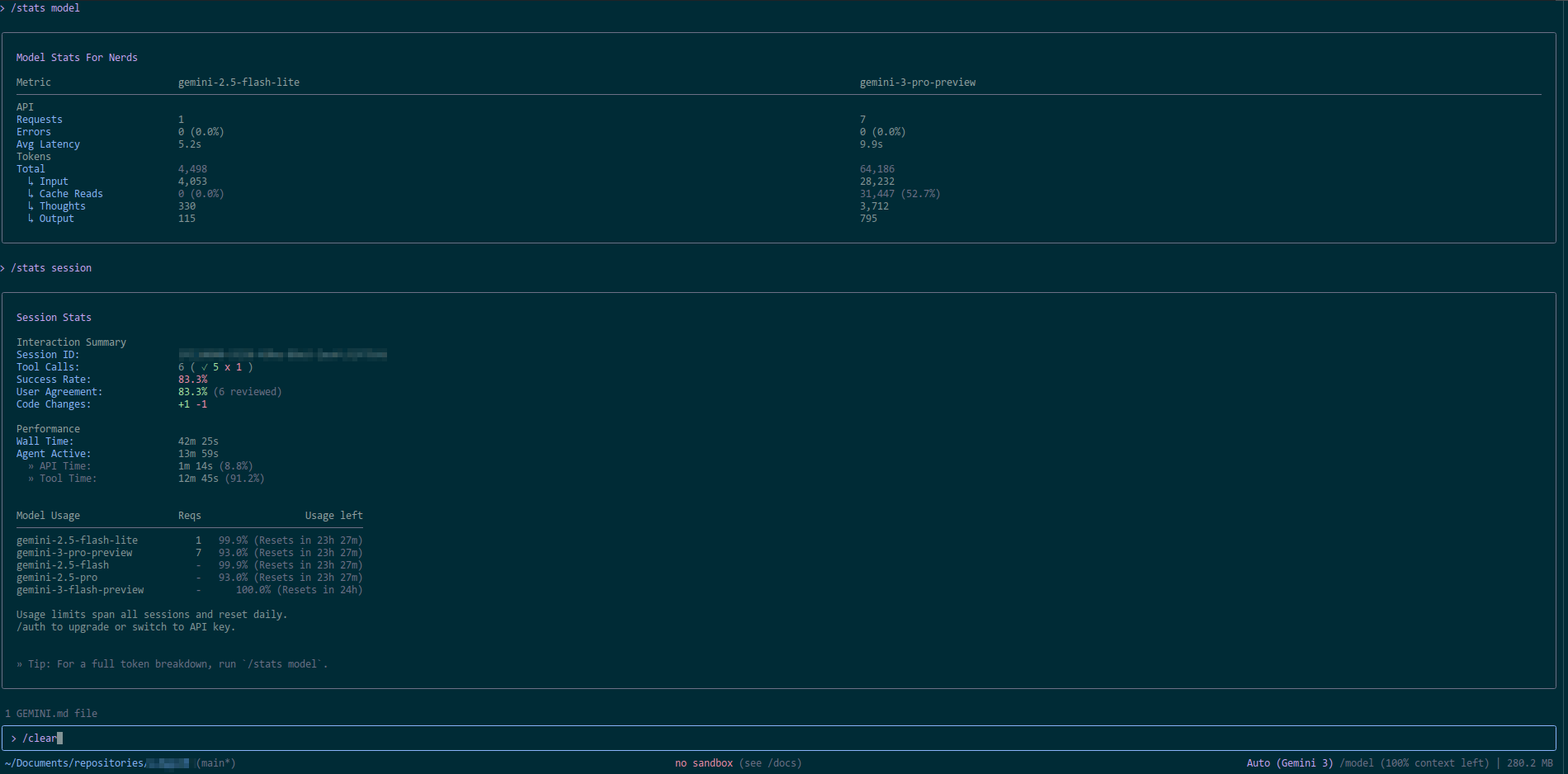The height and width of the screenshot is (774, 1568).
Task: Click the '(see /docs)' hint in the footer
Action: point(771,763)
